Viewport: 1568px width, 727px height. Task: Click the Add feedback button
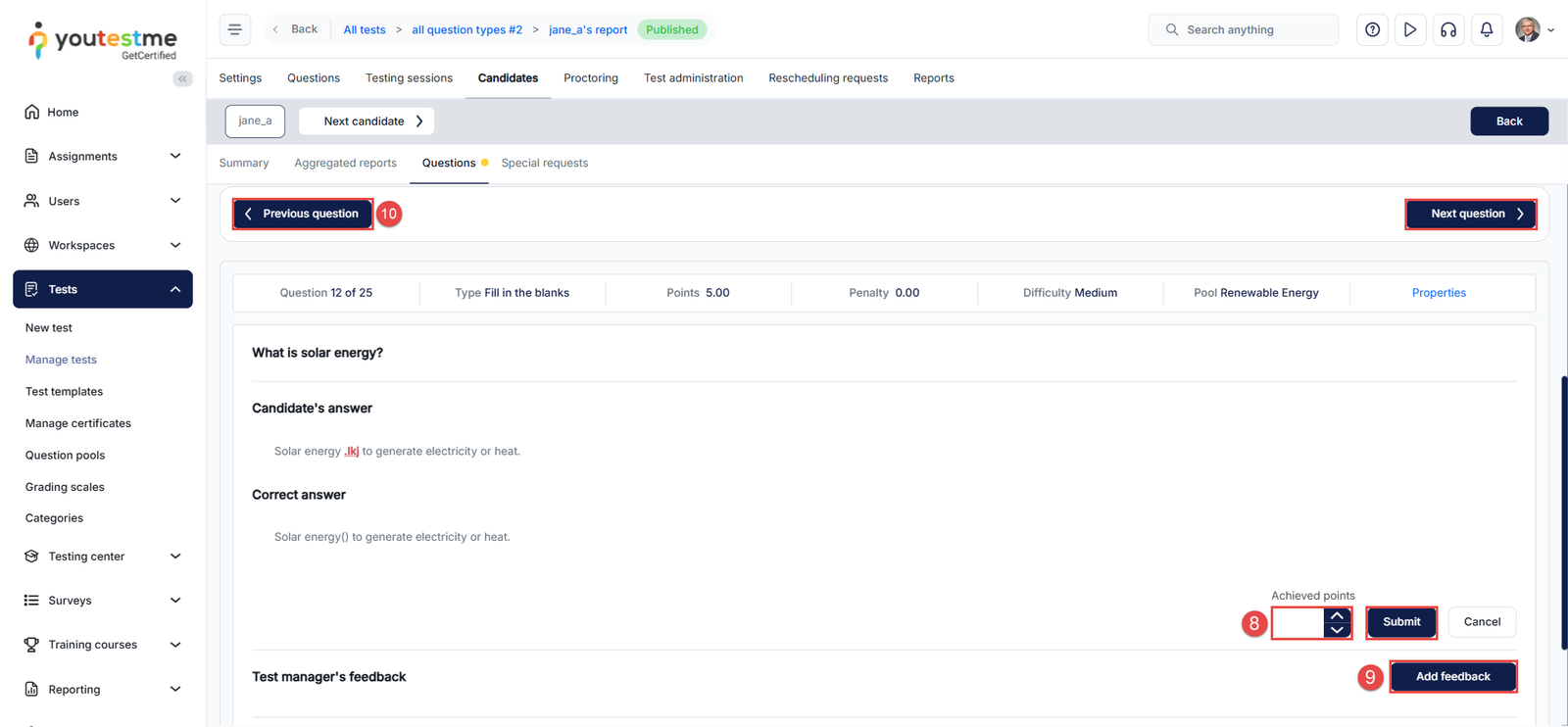pyautogui.click(x=1452, y=677)
